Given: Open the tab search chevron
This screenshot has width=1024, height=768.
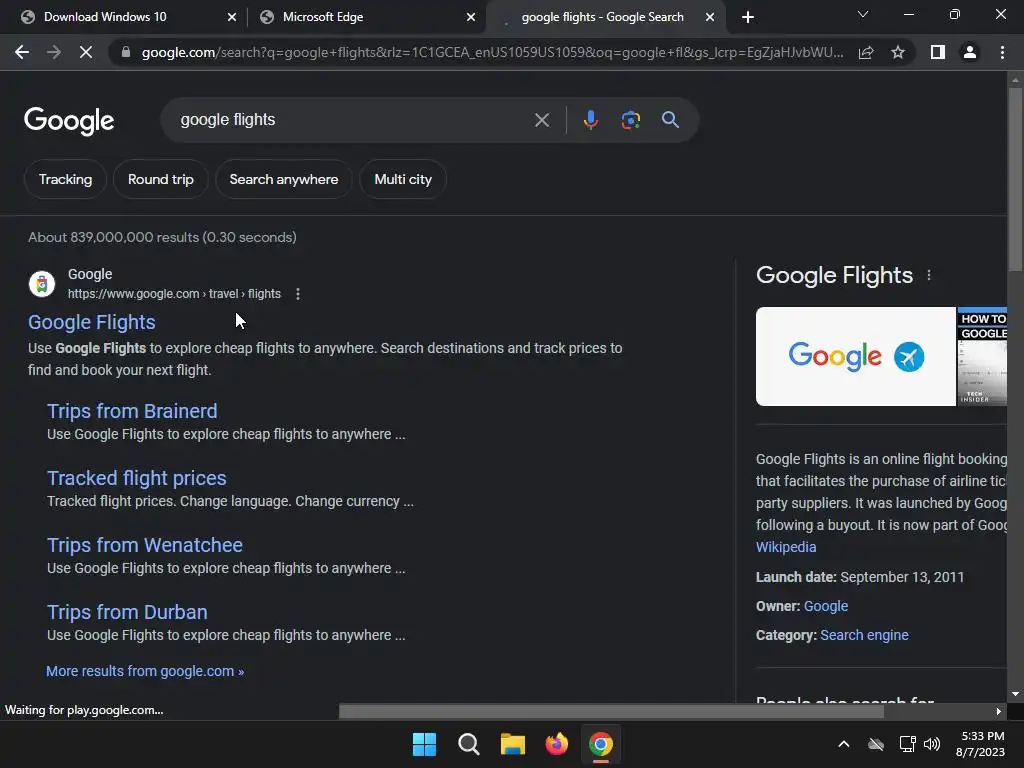Looking at the screenshot, I should 863,14.
